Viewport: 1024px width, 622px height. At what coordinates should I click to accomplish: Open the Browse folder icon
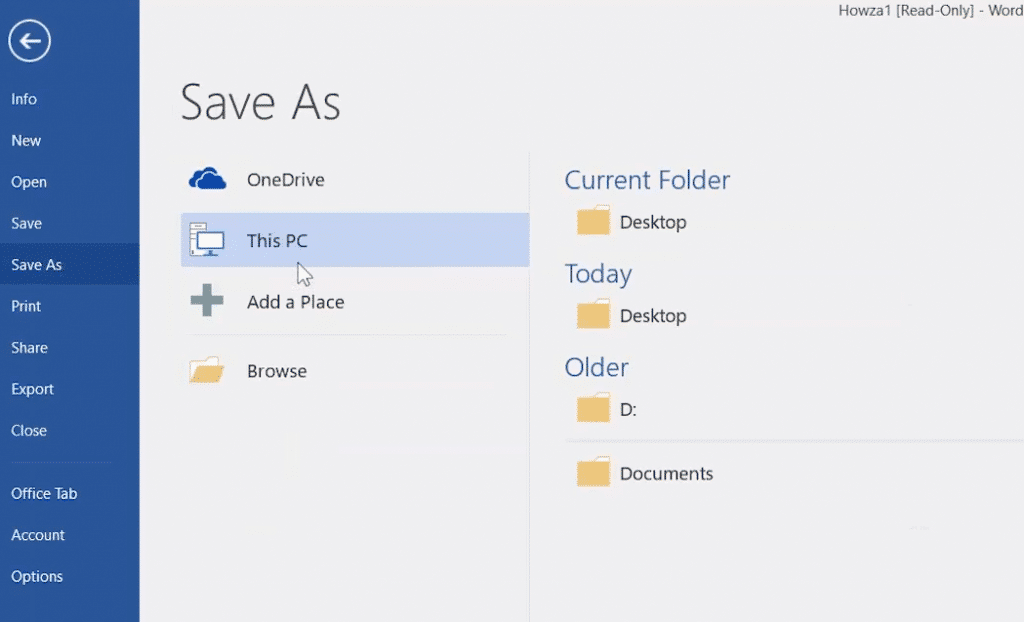click(206, 369)
